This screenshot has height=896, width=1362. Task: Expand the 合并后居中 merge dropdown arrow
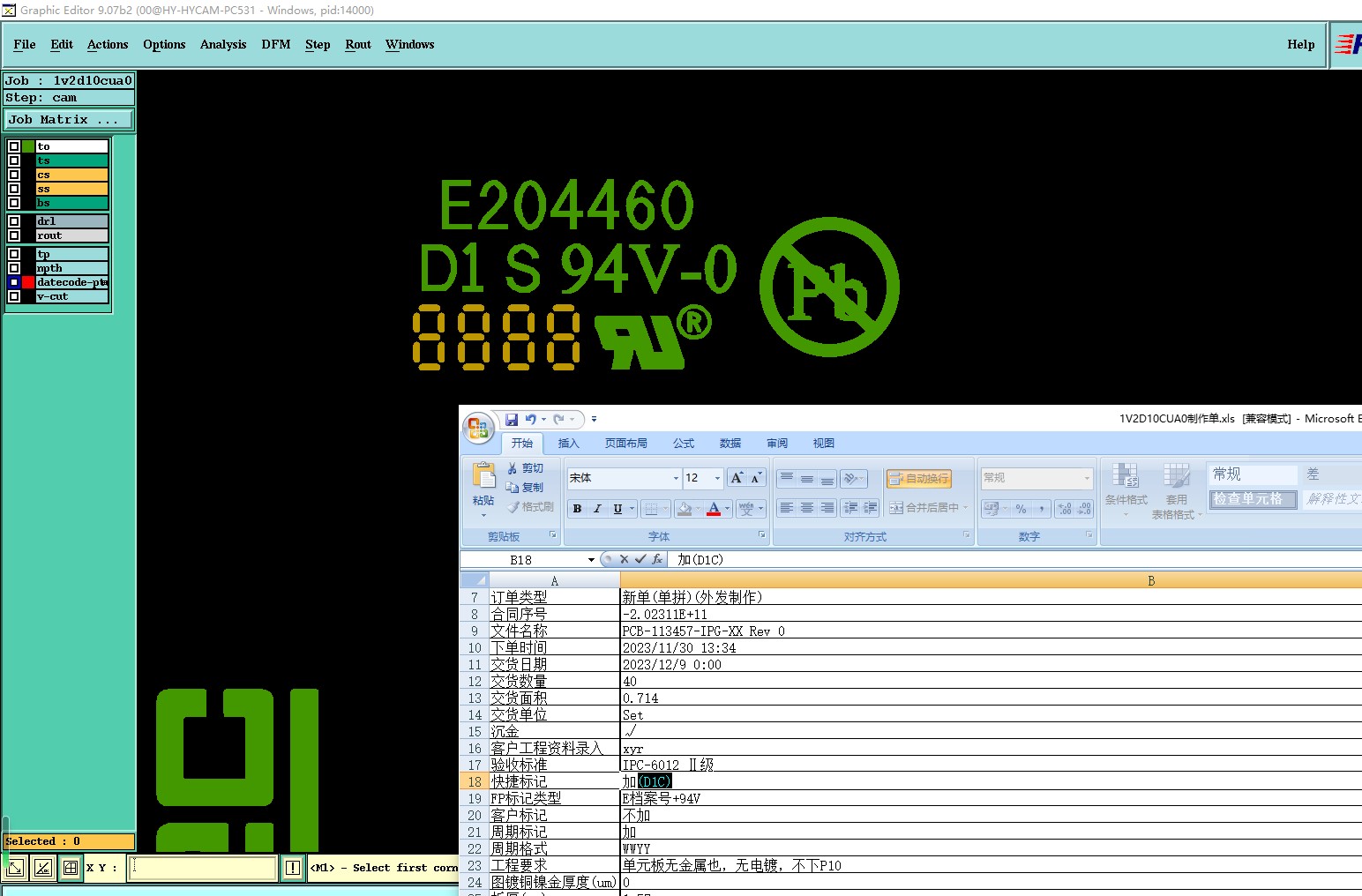point(965,508)
